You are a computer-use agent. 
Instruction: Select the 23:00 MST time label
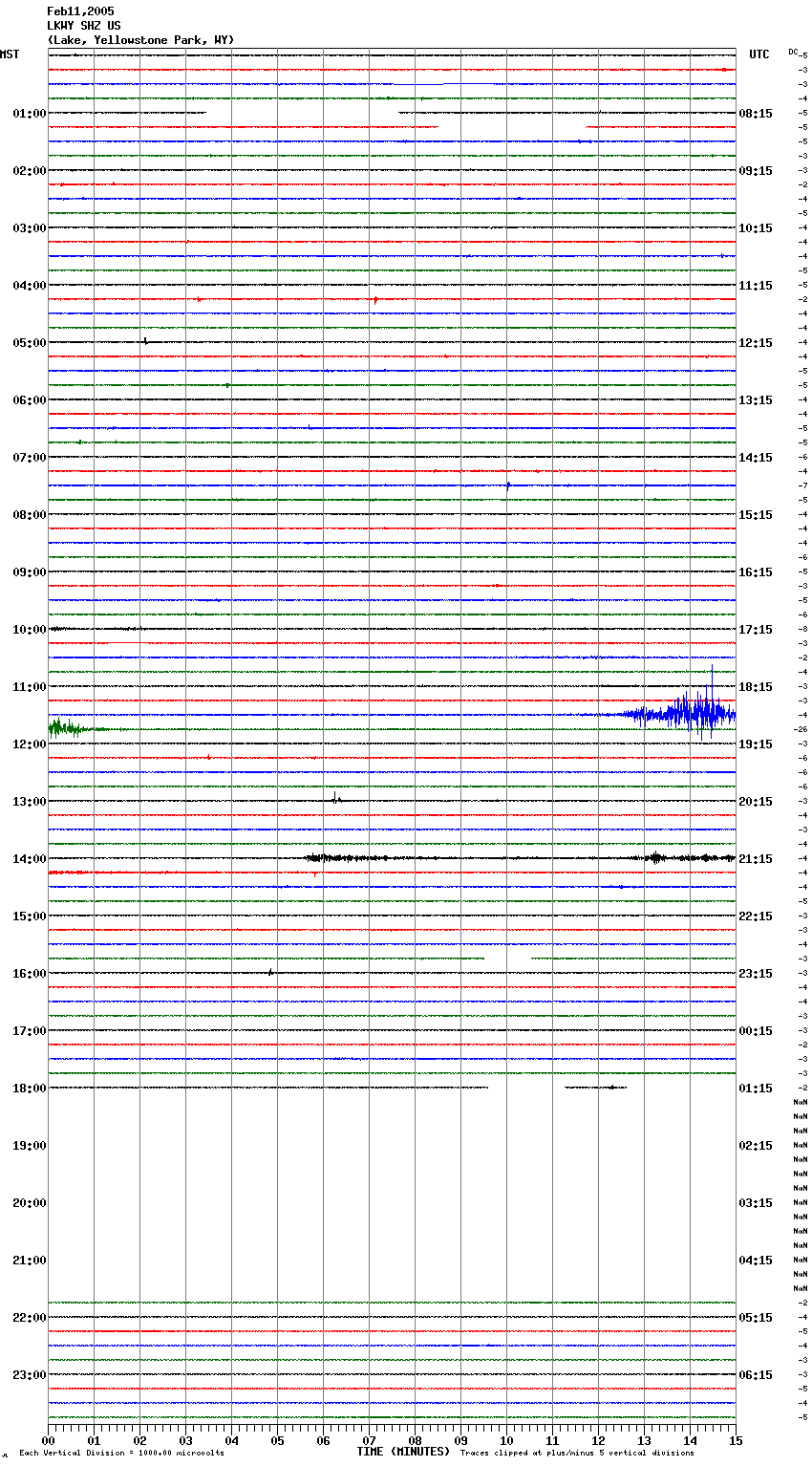tap(30, 1375)
